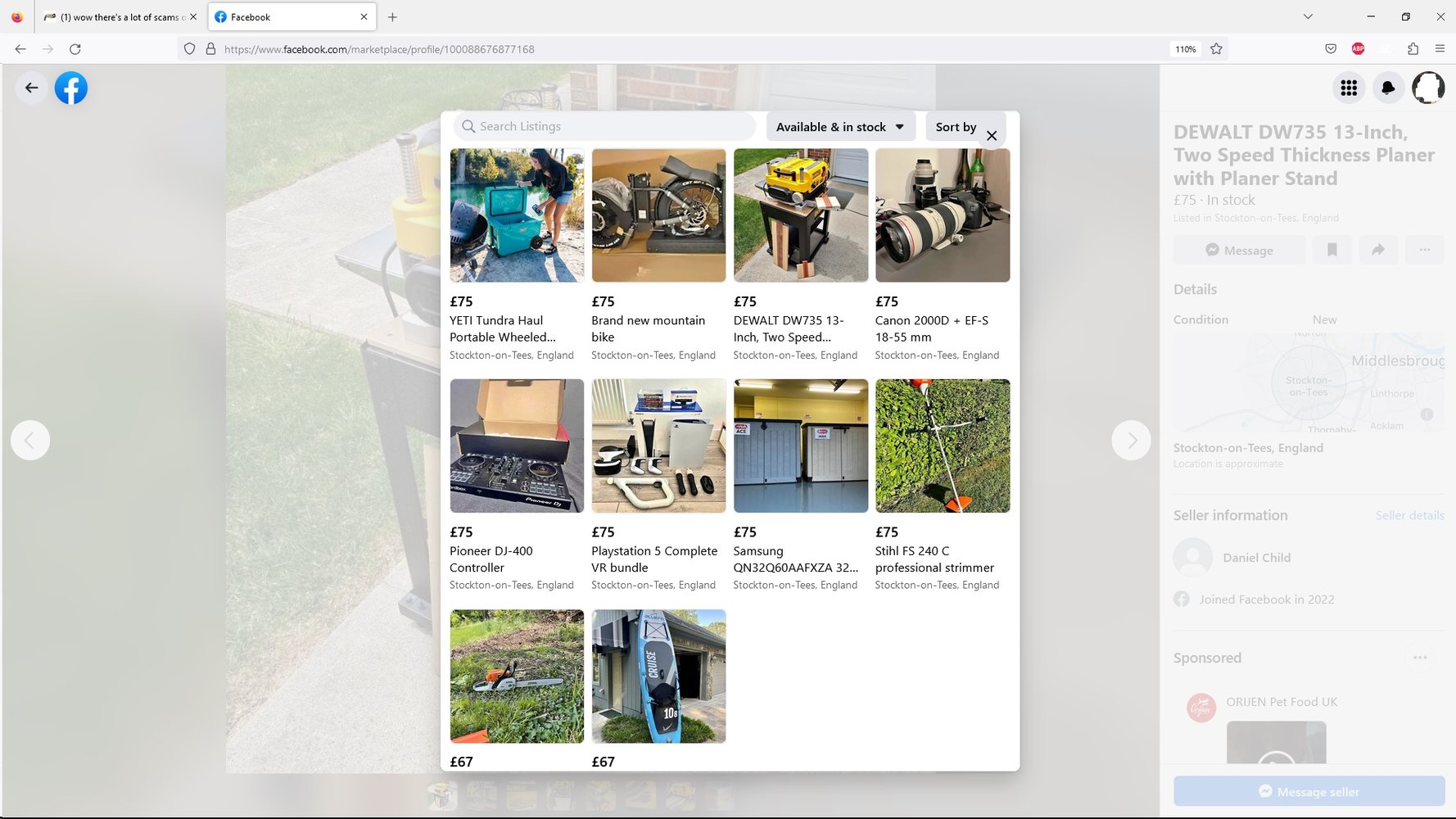Open the Seller details link
1456x819 pixels.
pyautogui.click(x=1409, y=515)
